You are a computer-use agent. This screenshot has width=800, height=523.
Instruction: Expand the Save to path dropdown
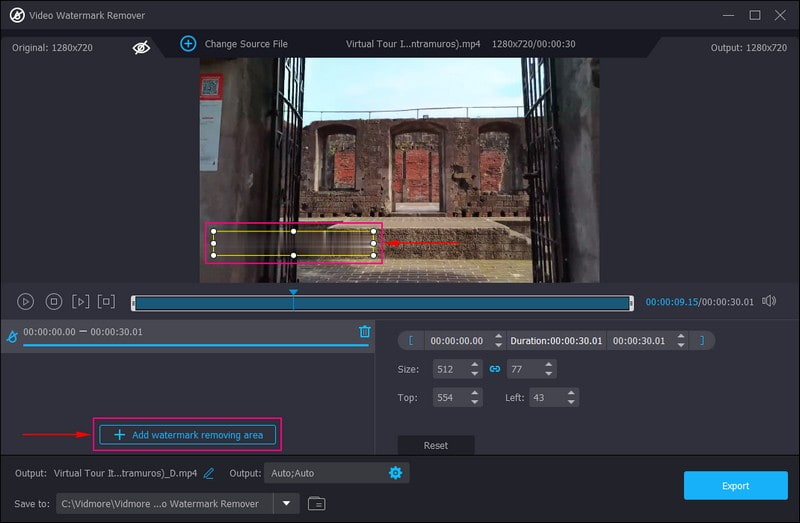coord(287,503)
